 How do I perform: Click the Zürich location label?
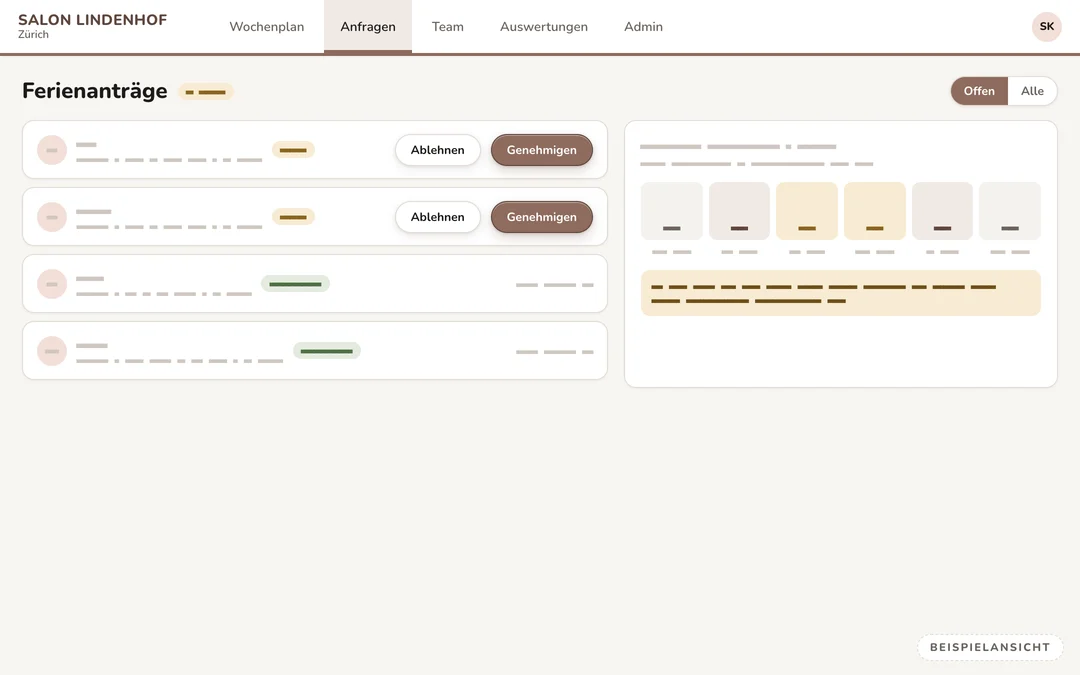click(x=33, y=34)
